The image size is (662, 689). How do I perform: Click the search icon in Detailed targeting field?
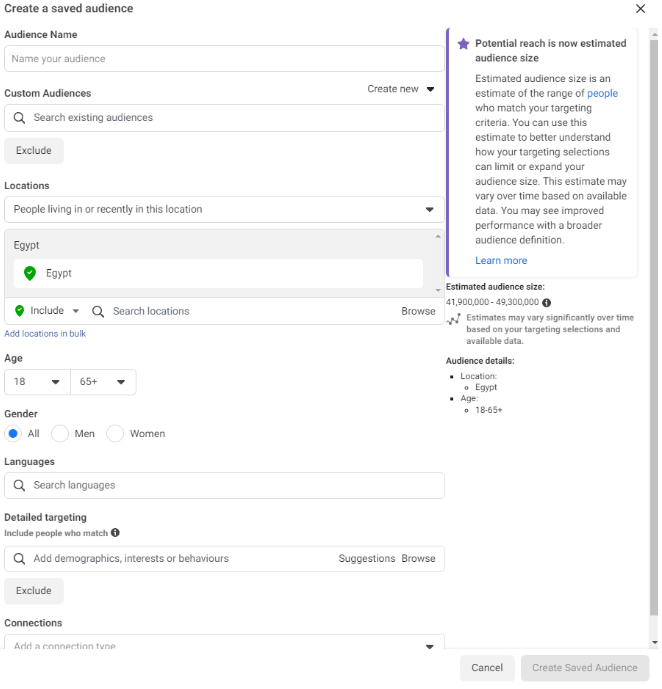click(x=19, y=559)
